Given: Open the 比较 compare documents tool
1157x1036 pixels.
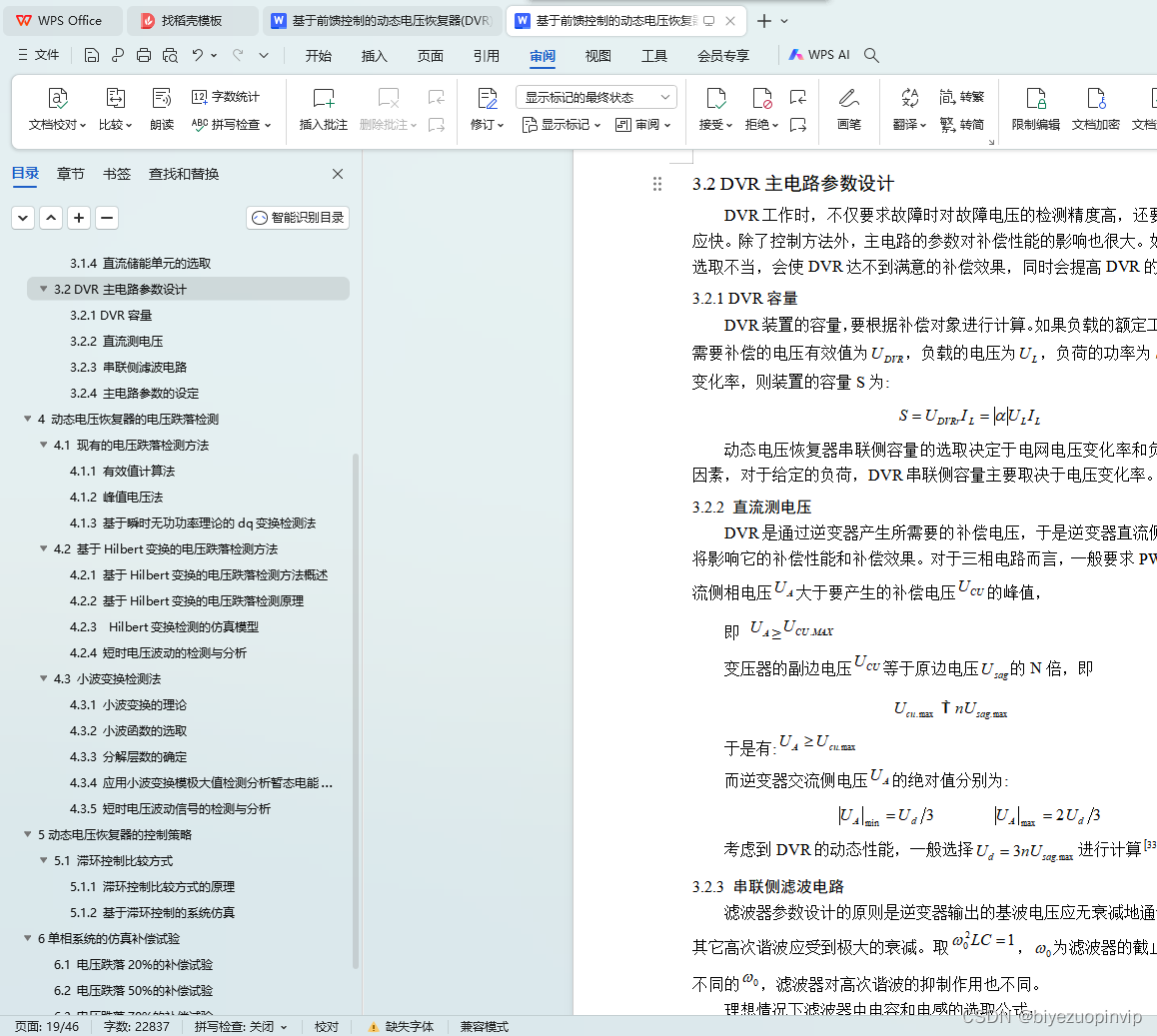Looking at the screenshot, I should [x=115, y=109].
